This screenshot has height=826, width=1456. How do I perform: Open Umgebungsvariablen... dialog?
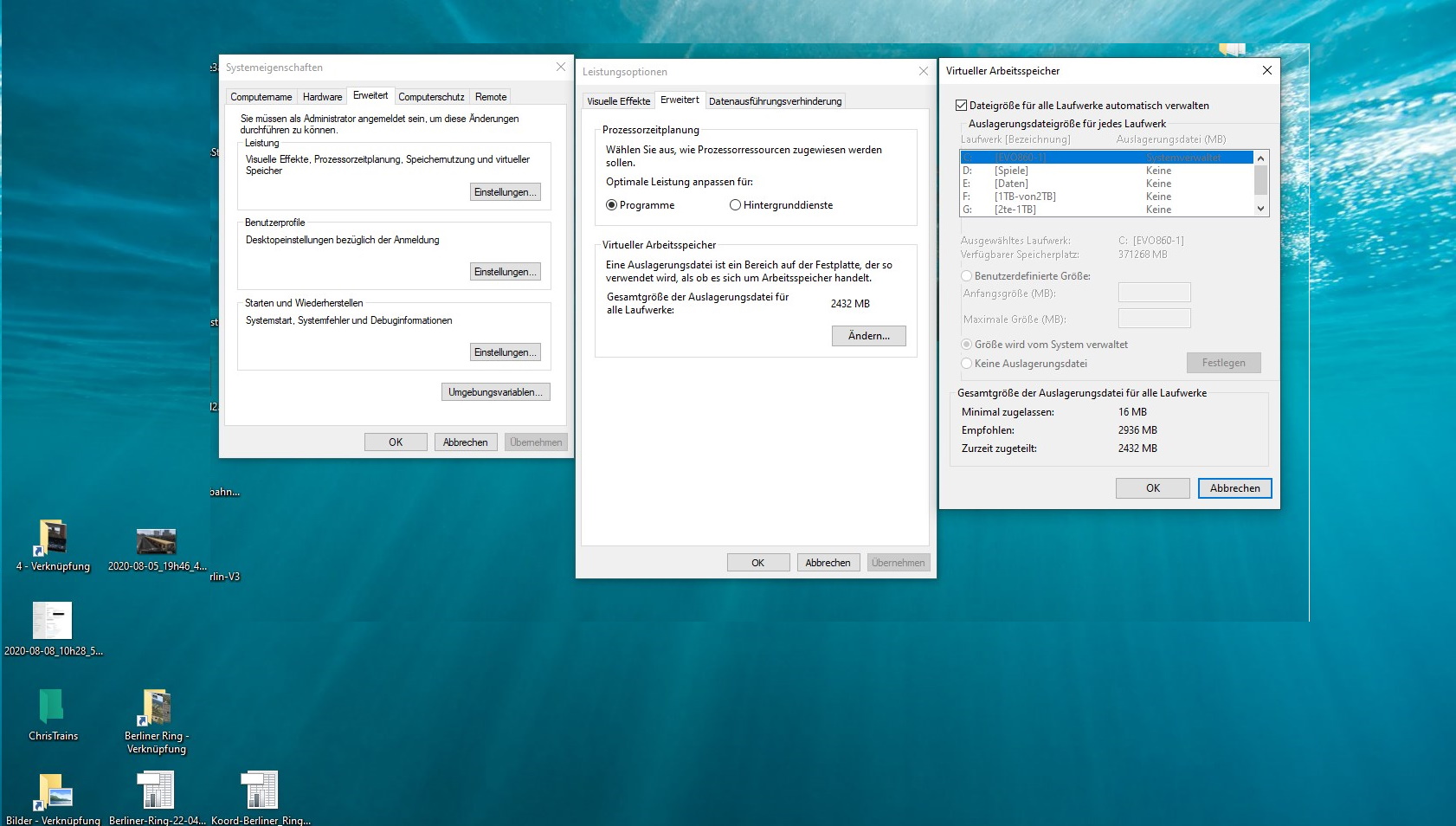tap(495, 392)
